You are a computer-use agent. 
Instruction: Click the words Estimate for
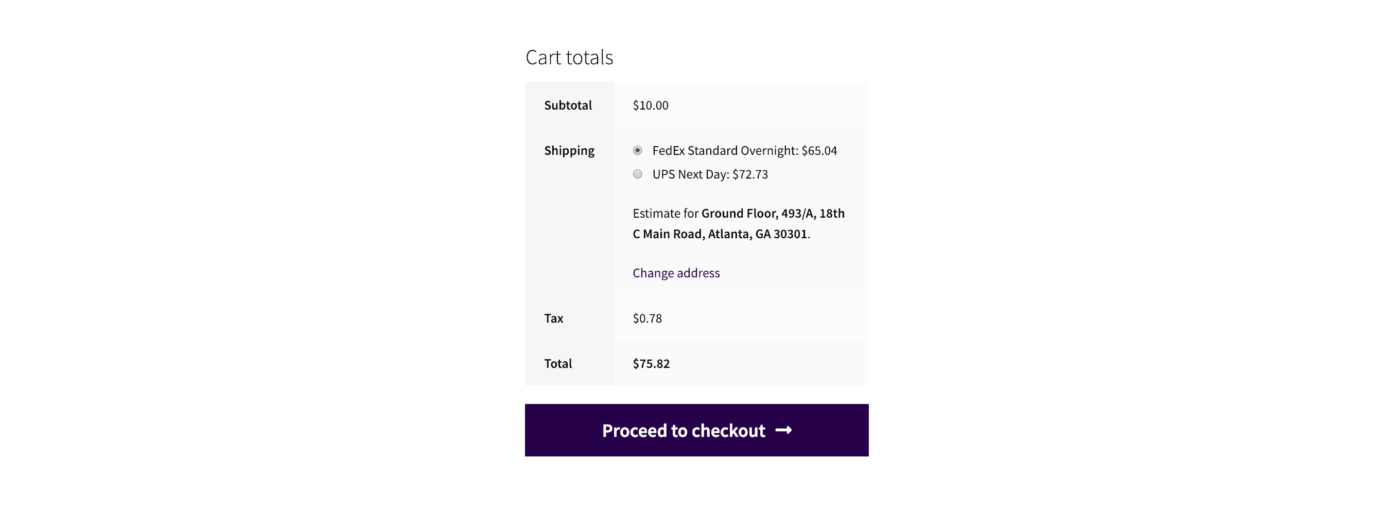(665, 213)
